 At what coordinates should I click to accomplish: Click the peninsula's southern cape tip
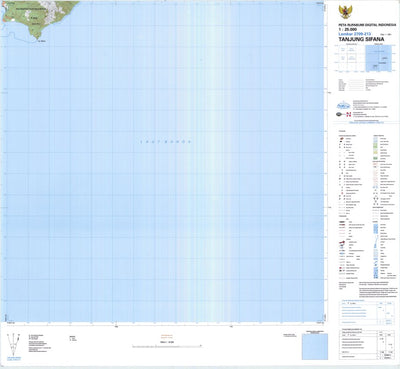click(37, 38)
